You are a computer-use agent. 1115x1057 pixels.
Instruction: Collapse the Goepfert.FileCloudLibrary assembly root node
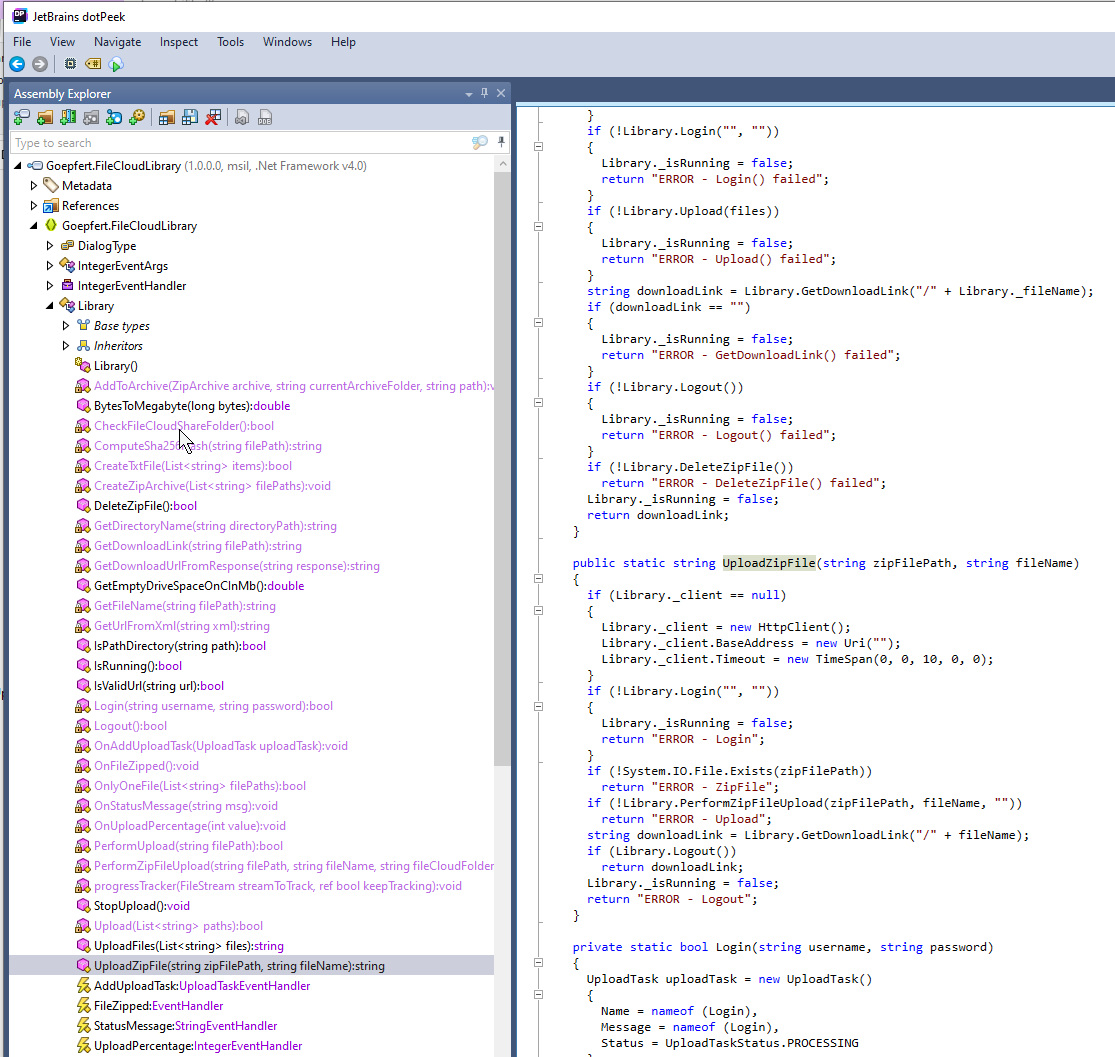18,166
